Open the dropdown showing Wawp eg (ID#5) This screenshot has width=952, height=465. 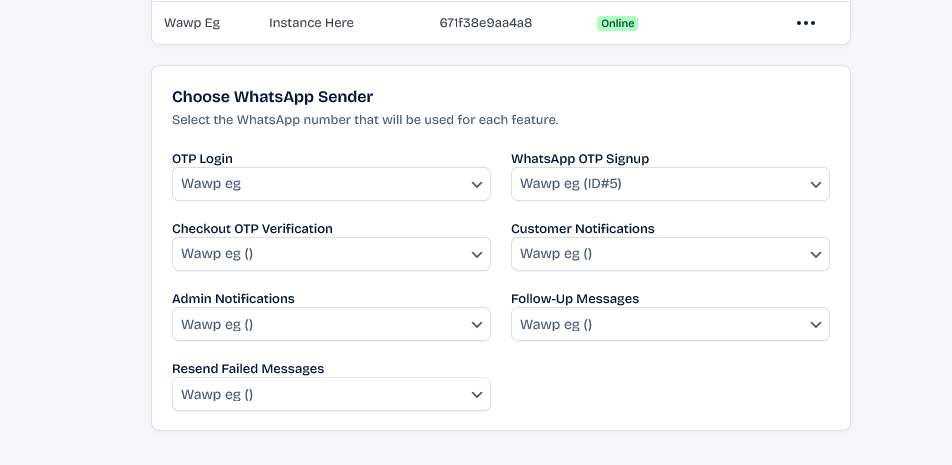tap(670, 184)
